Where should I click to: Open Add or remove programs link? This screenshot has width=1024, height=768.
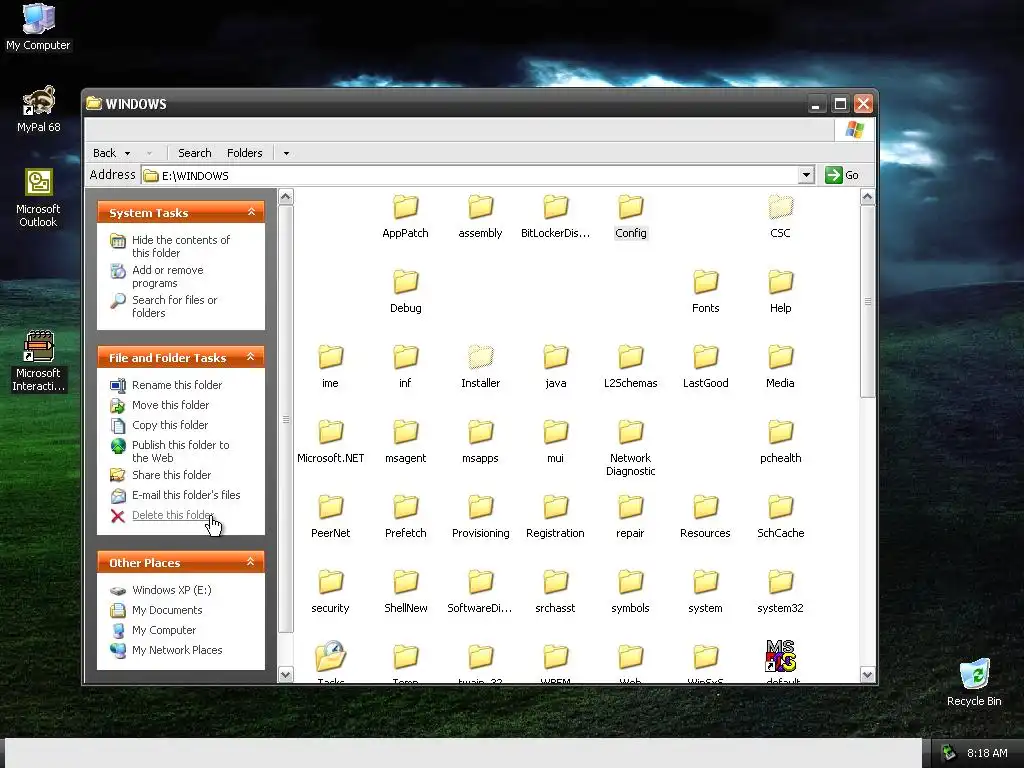pos(168,276)
